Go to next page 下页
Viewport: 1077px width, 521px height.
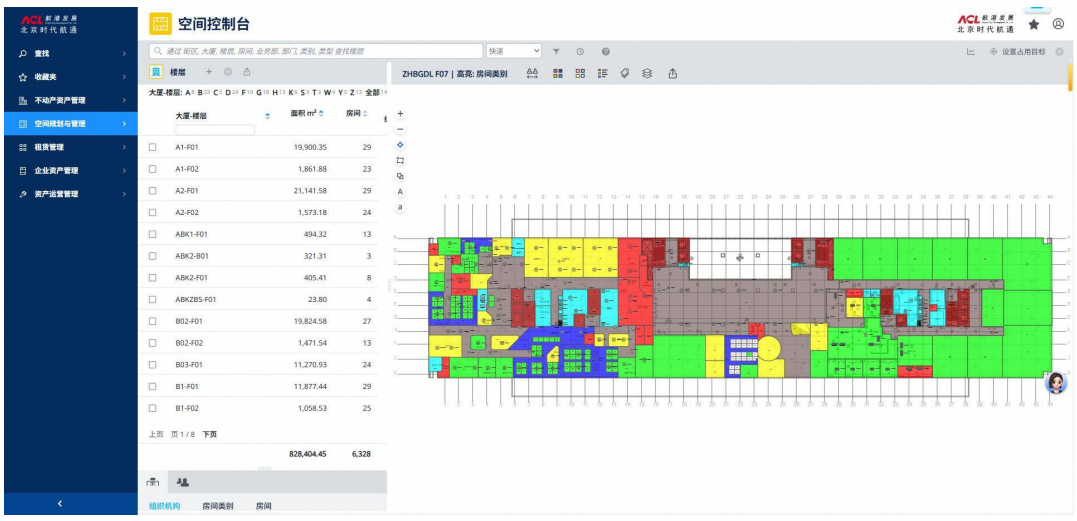[209, 434]
